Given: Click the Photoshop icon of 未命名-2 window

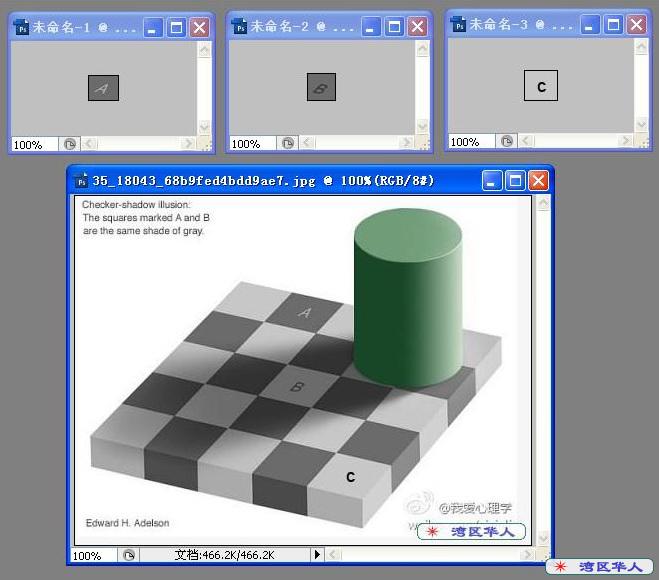Looking at the screenshot, I should [x=240, y=27].
